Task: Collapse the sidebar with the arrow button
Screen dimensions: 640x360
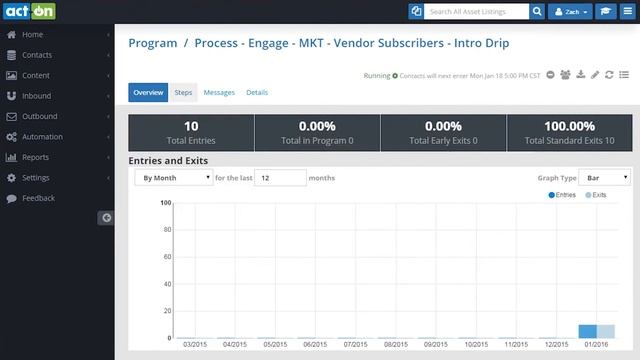Action: coord(106,218)
